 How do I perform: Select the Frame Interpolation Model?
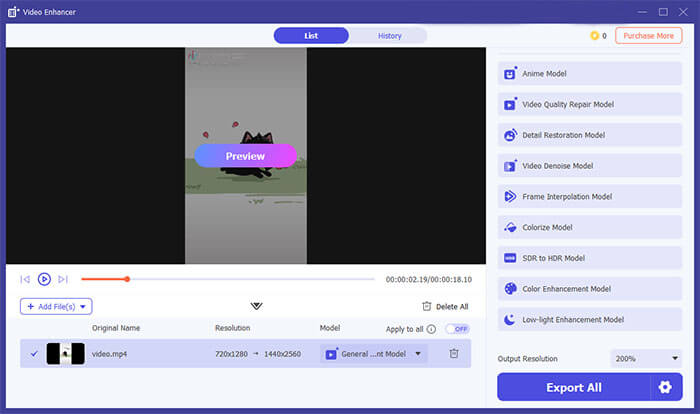589,197
